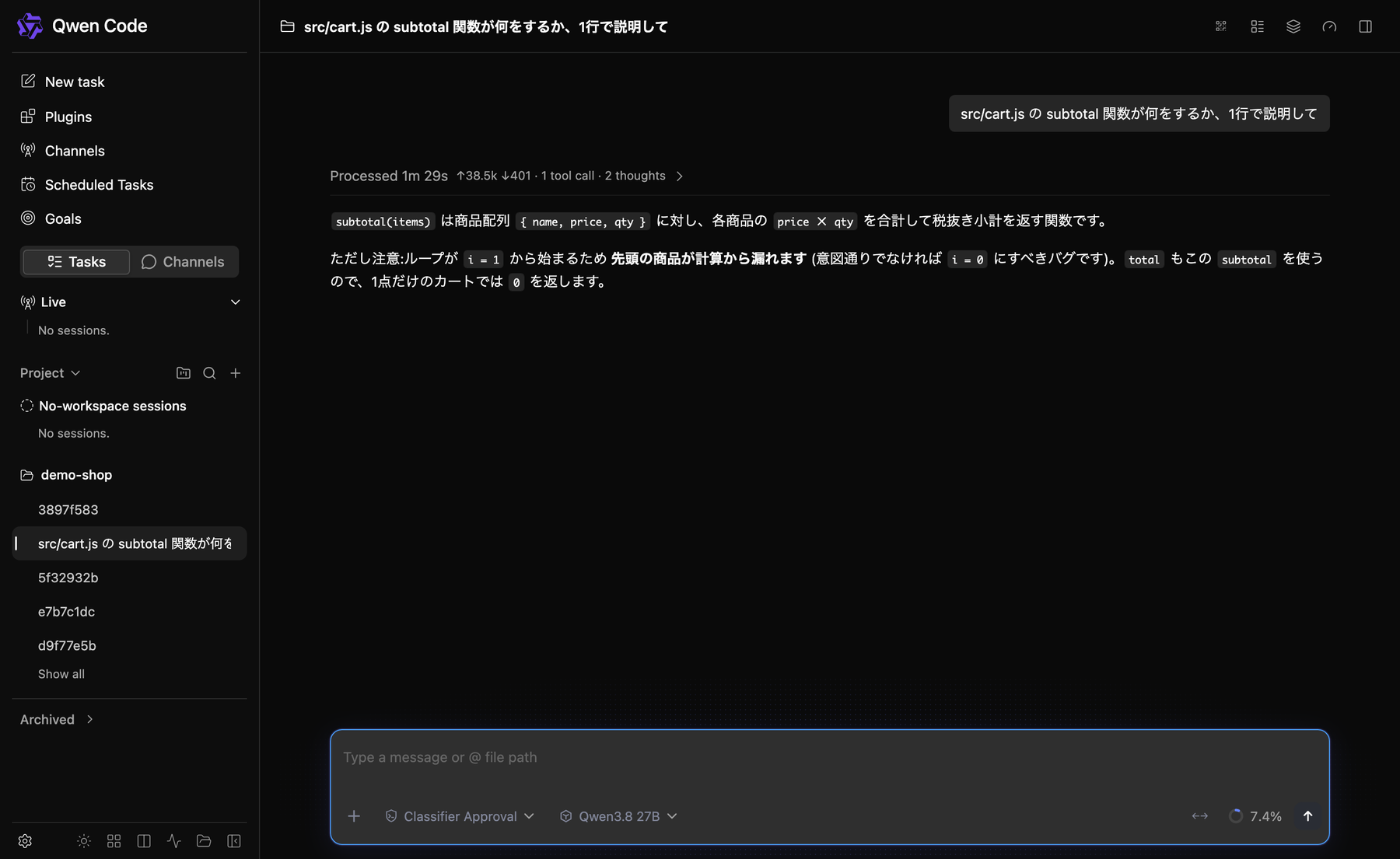Click the width expand arrows icon
This screenshot has width=1400, height=859.
(x=1200, y=816)
